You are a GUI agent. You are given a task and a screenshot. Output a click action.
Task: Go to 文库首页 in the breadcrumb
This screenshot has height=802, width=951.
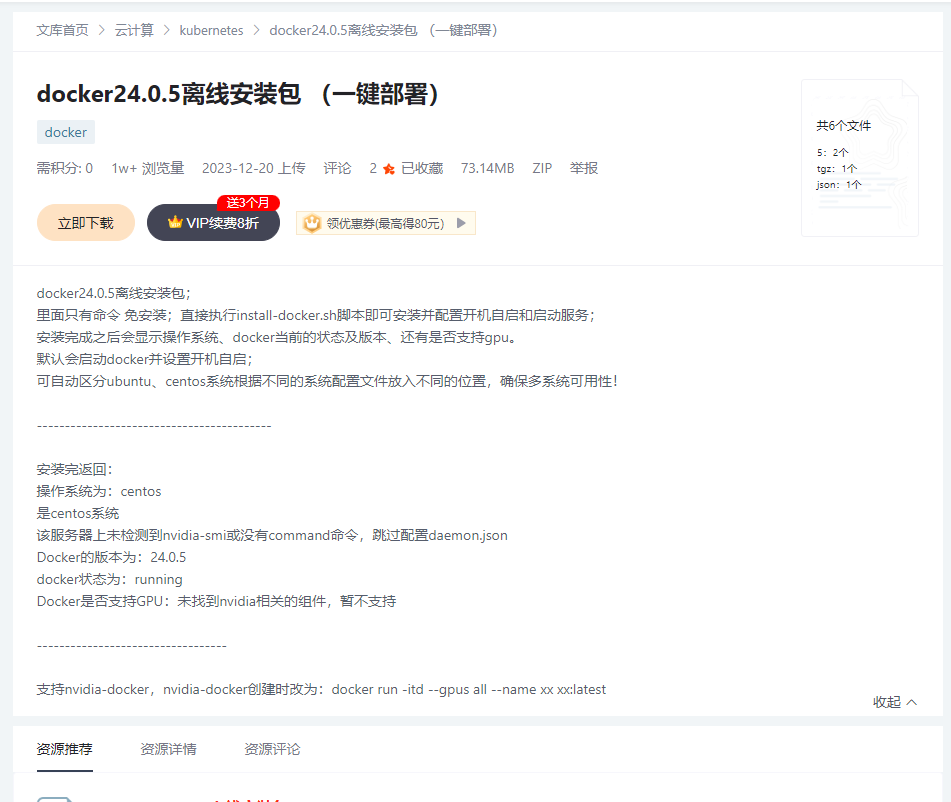tap(62, 30)
